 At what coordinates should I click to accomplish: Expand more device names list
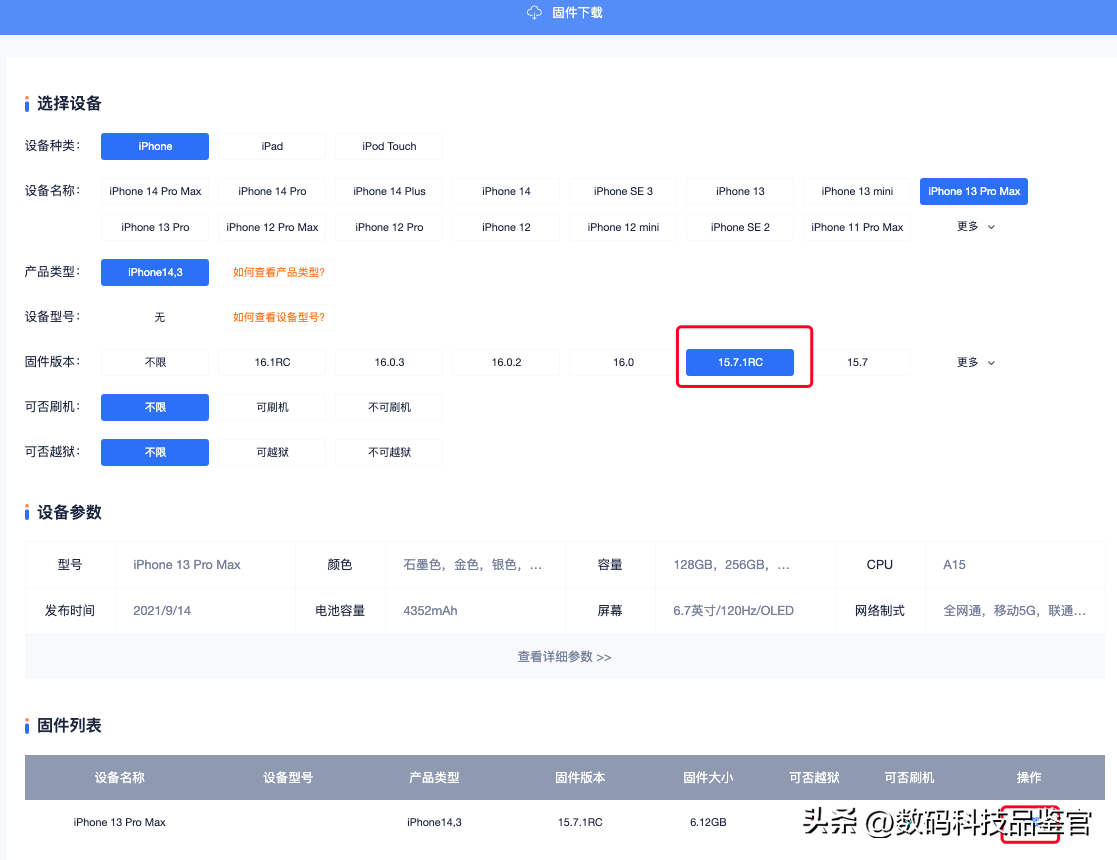point(975,227)
